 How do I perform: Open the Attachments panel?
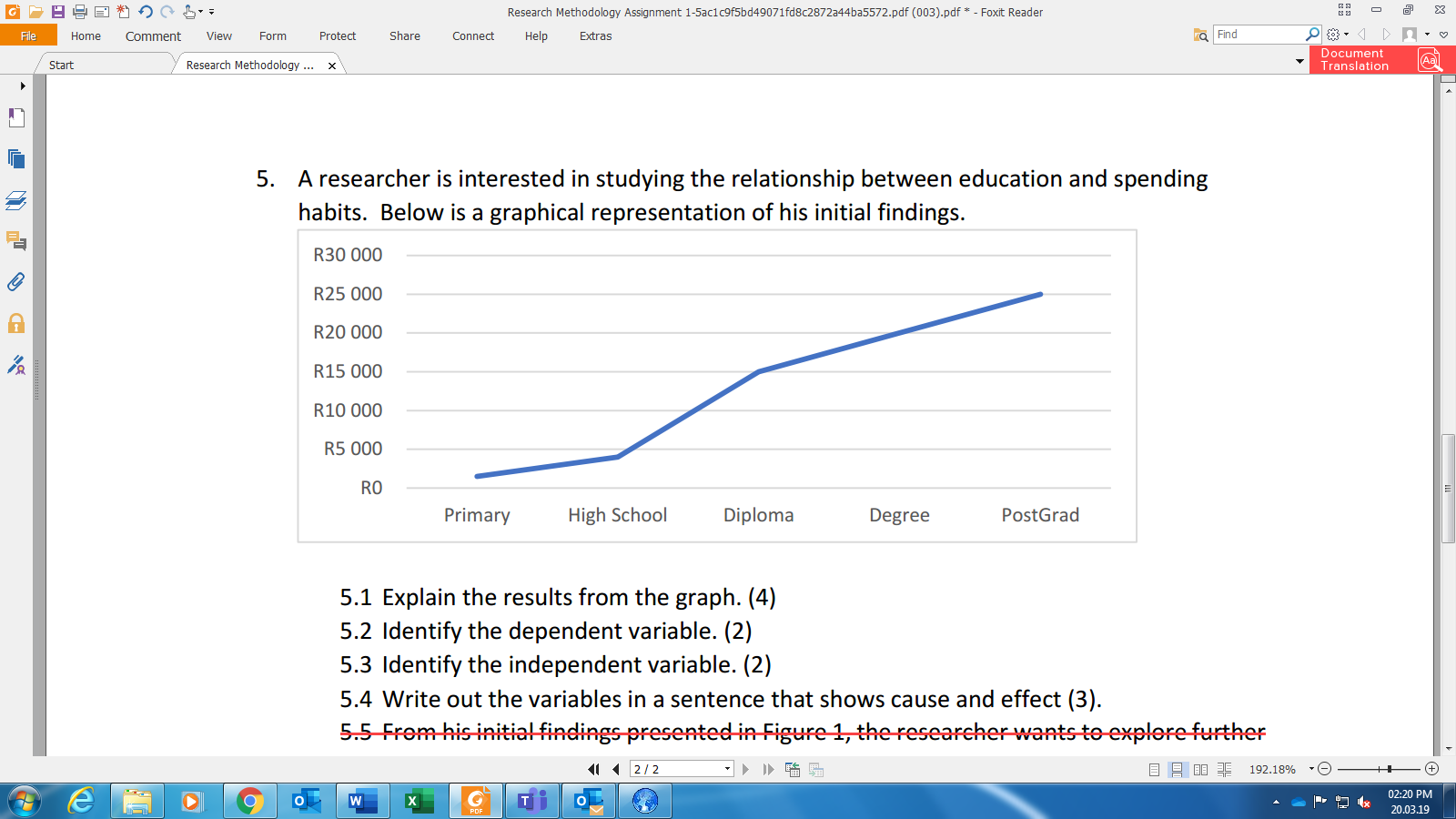tap(15, 282)
